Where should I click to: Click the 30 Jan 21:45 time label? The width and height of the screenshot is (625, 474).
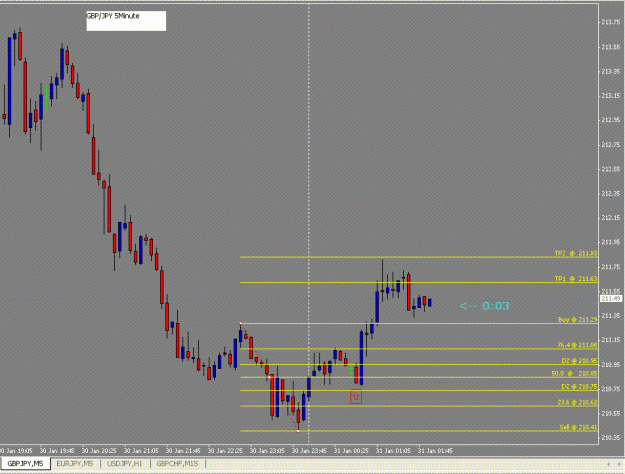coord(183,450)
